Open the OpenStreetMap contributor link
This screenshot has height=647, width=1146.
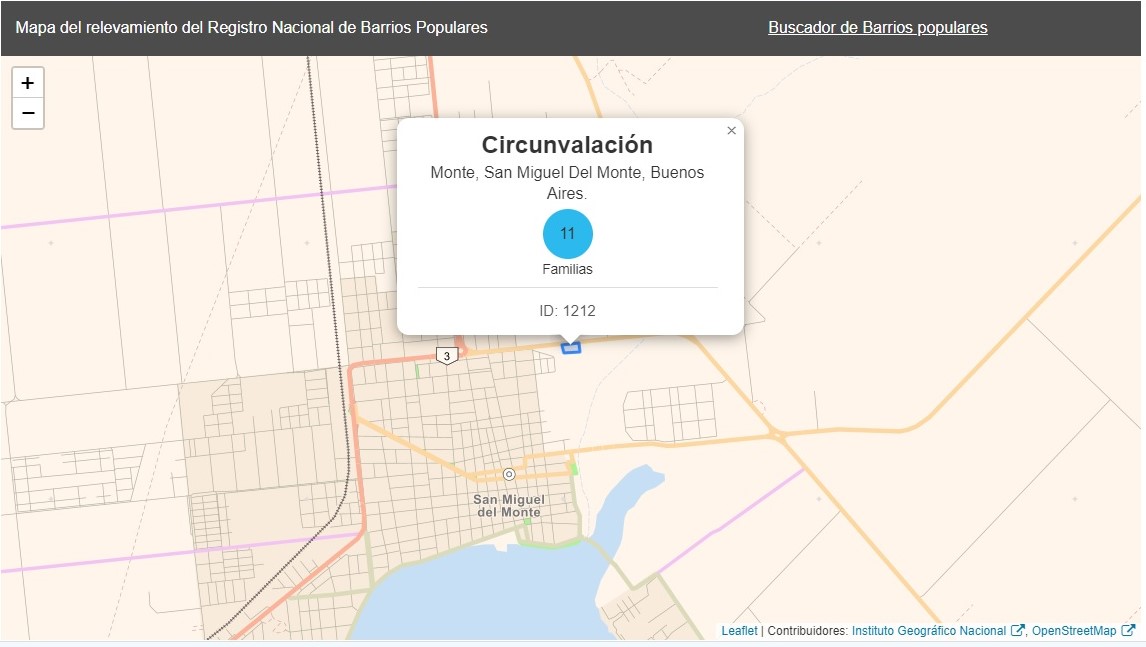tap(1074, 631)
